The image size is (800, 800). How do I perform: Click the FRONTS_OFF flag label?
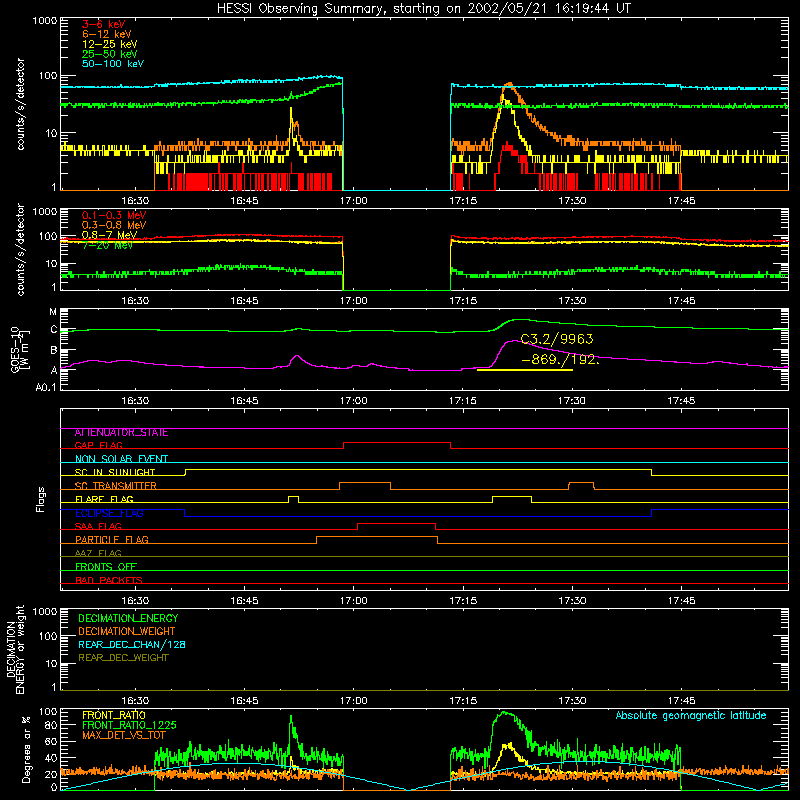tap(106, 567)
